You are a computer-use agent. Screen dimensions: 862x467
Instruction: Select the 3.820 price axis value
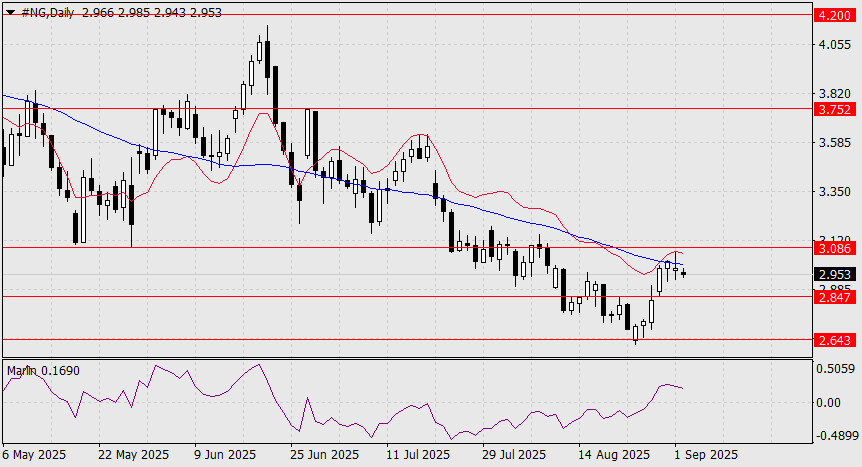point(835,94)
